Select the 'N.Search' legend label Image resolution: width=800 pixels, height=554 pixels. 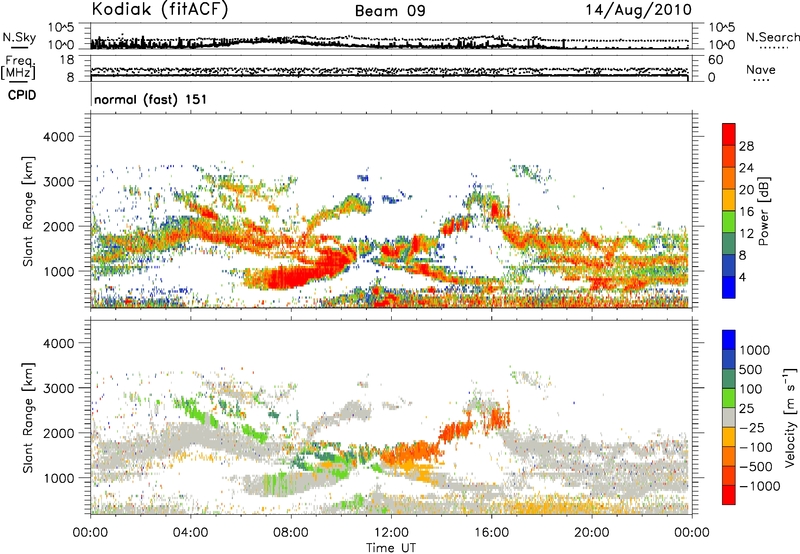coord(772,37)
